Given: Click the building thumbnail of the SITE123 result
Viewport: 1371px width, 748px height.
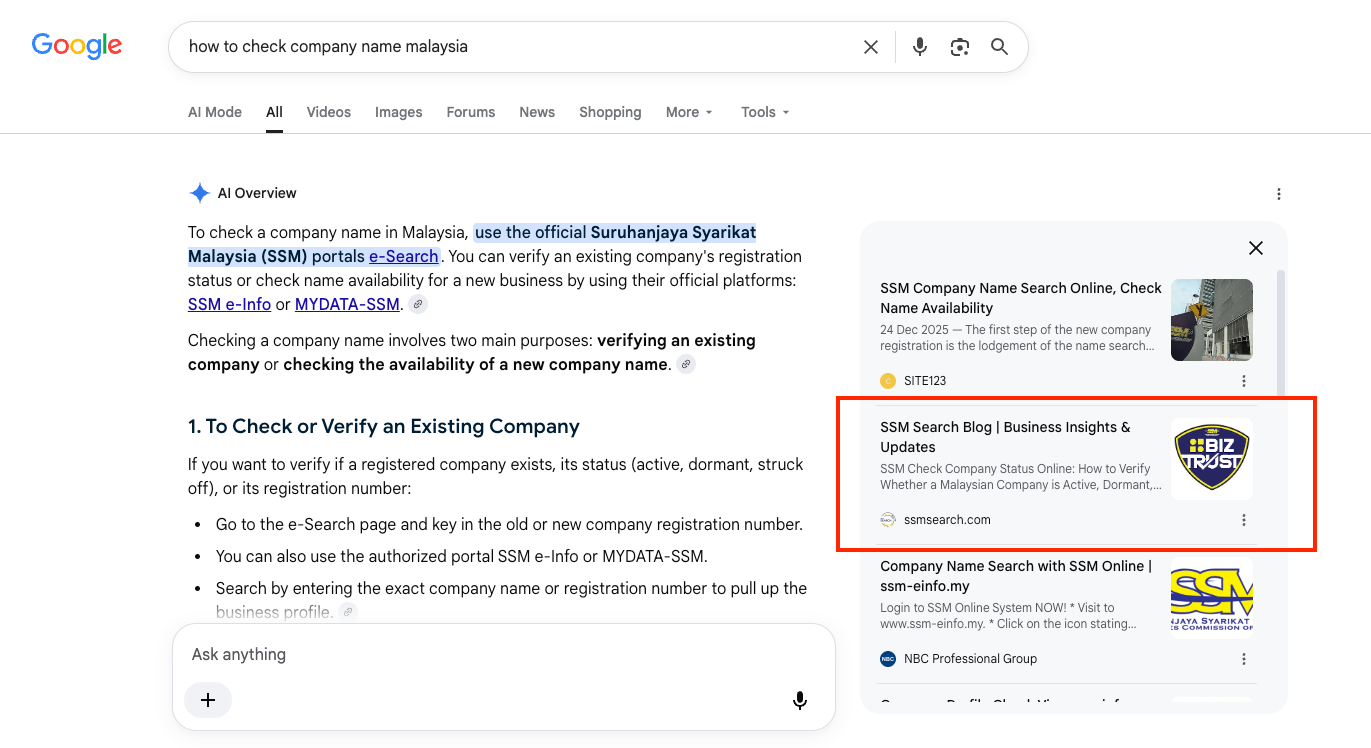Looking at the screenshot, I should pos(1212,320).
